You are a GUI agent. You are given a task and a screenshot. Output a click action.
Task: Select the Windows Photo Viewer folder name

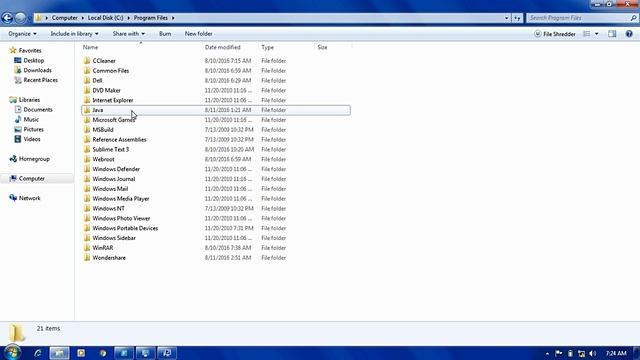click(x=121, y=218)
